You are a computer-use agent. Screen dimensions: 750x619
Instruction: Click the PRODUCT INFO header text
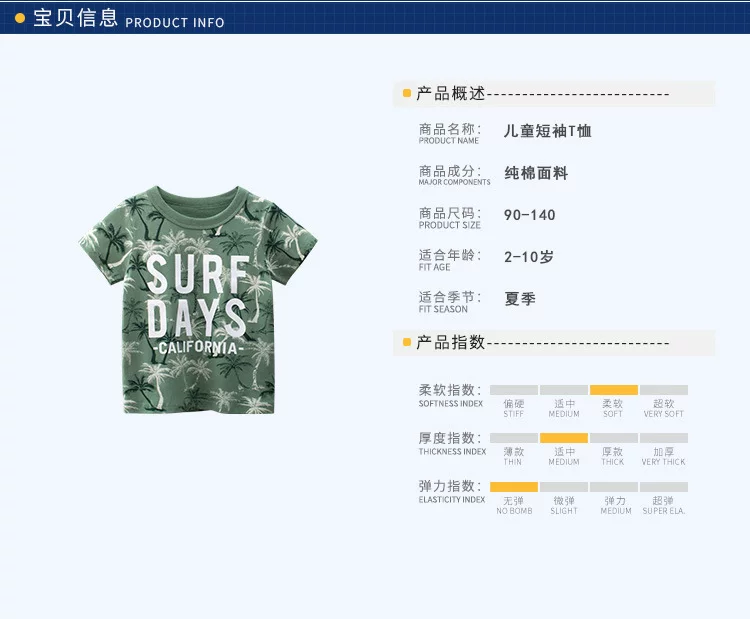click(175, 22)
